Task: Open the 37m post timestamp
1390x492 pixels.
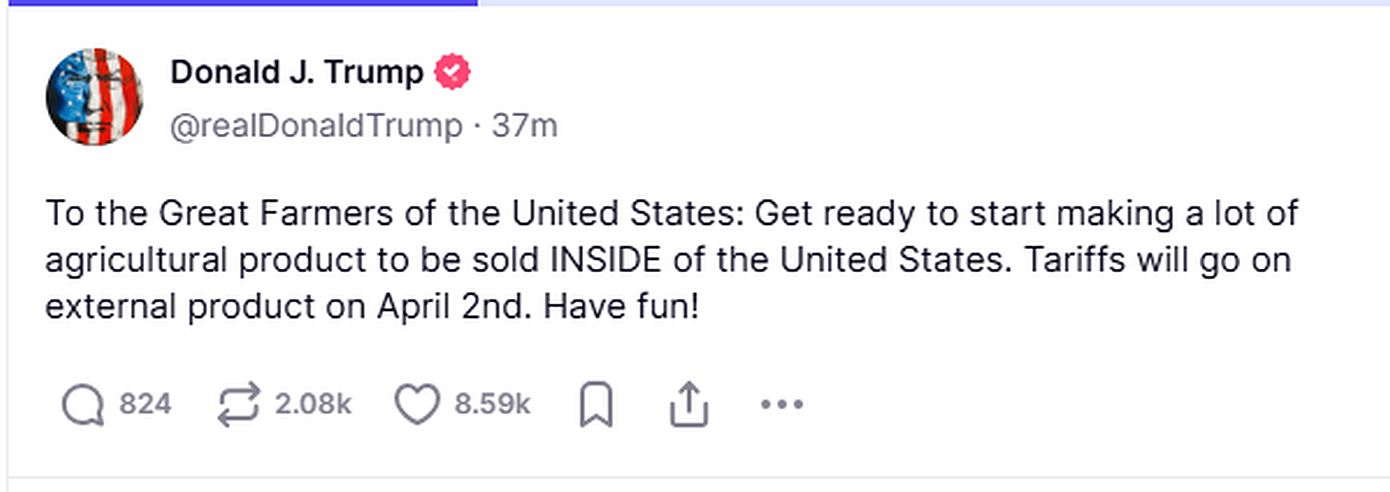Action: 525,127
